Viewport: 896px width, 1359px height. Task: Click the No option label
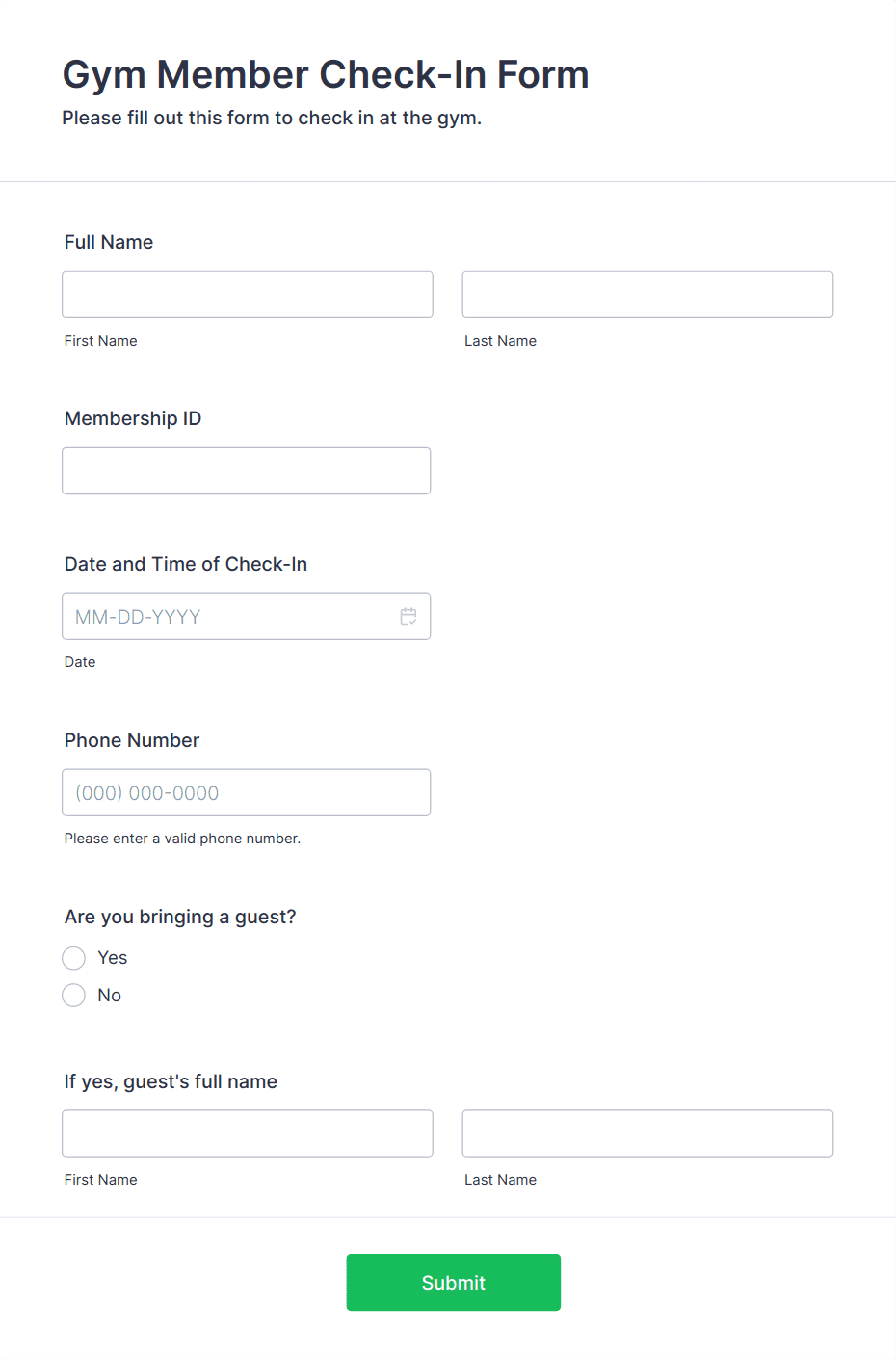point(110,996)
